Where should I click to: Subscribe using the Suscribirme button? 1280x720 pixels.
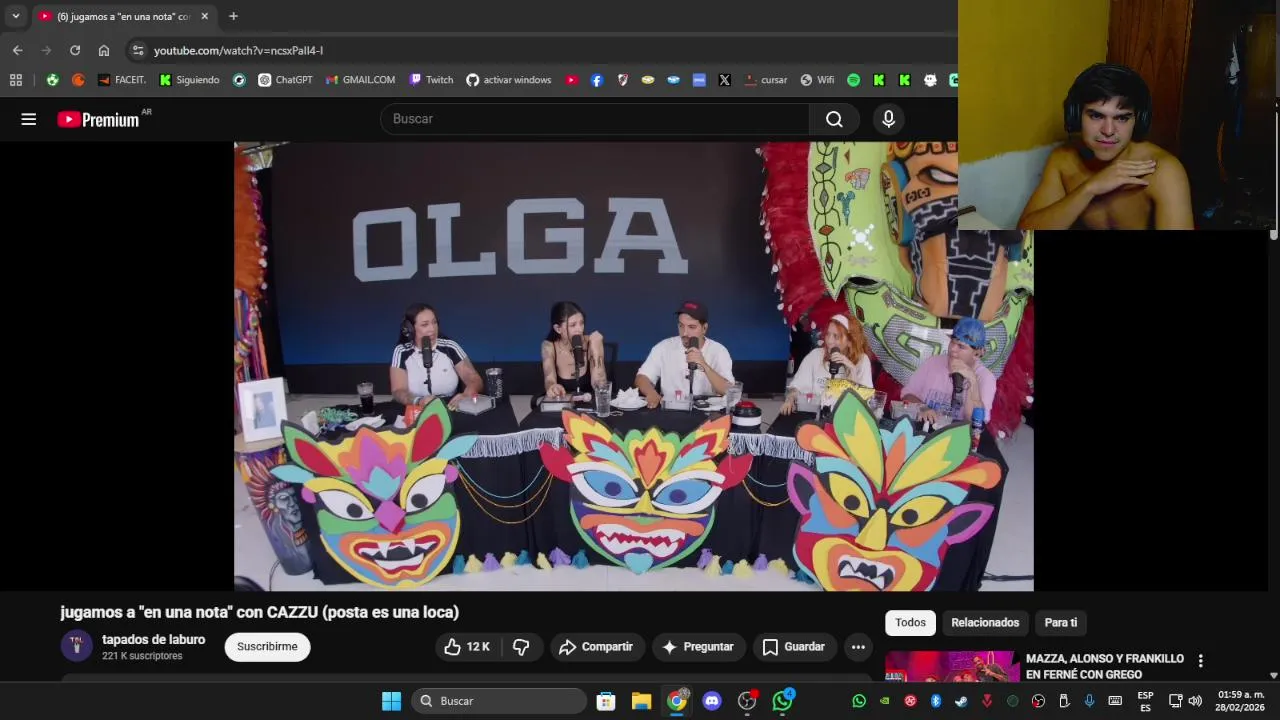(267, 647)
